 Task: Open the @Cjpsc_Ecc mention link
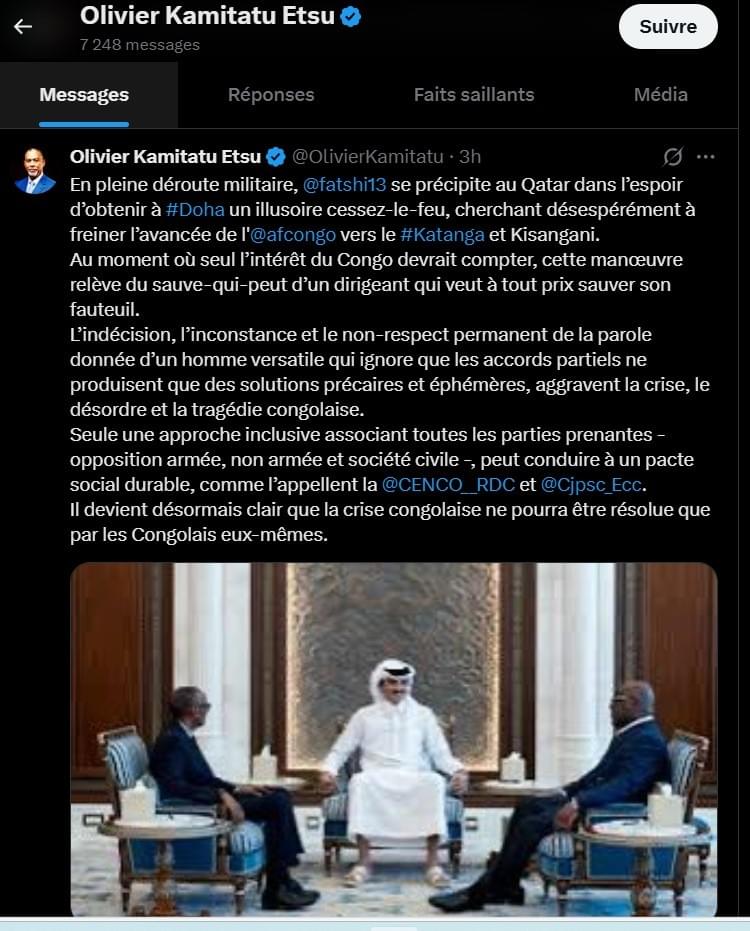[x=591, y=484]
